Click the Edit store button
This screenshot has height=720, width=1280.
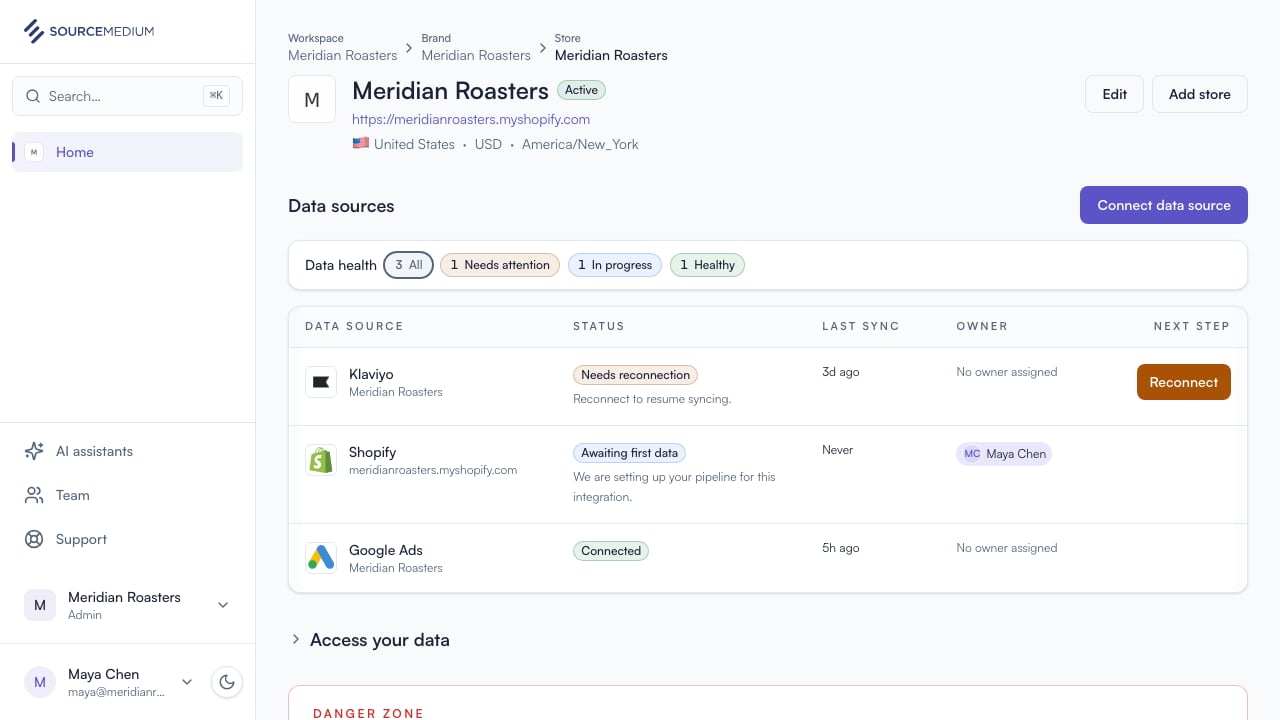pos(1114,94)
